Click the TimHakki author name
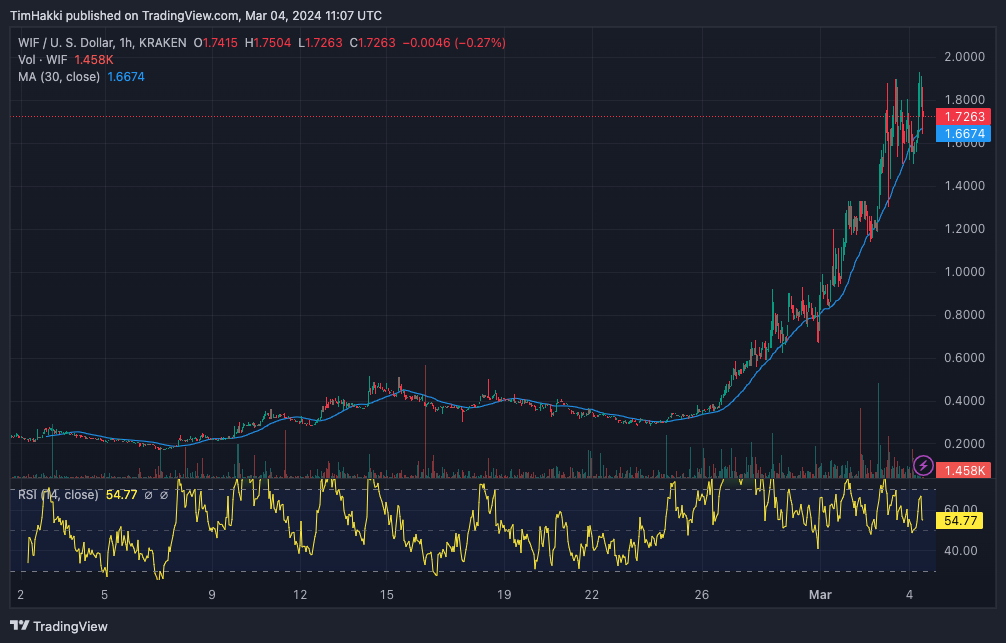The height and width of the screenshot is (643, 1006). [33, 15]
